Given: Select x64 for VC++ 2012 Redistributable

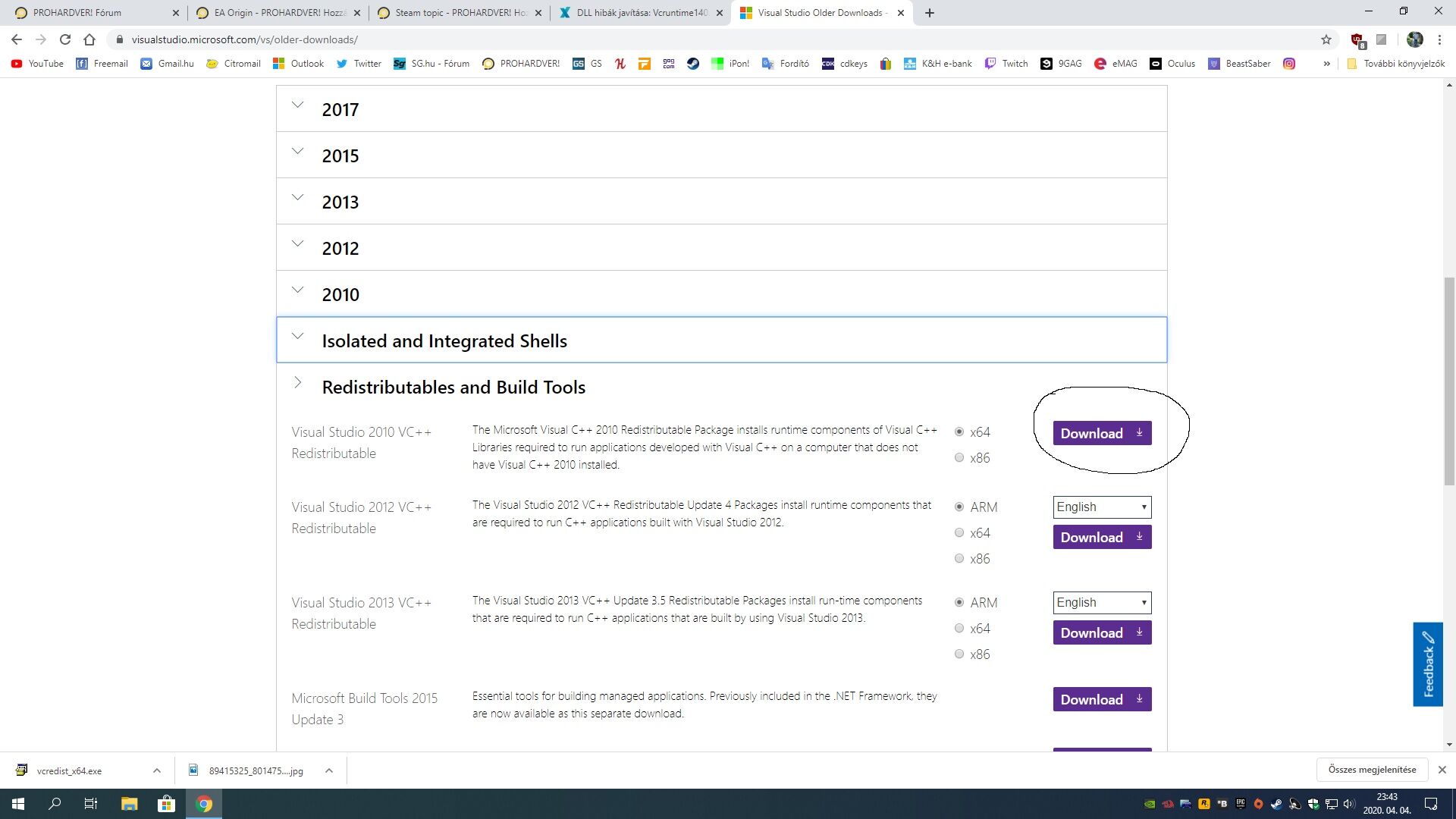Looking at the screenshot, I should [x=959, y=533].
